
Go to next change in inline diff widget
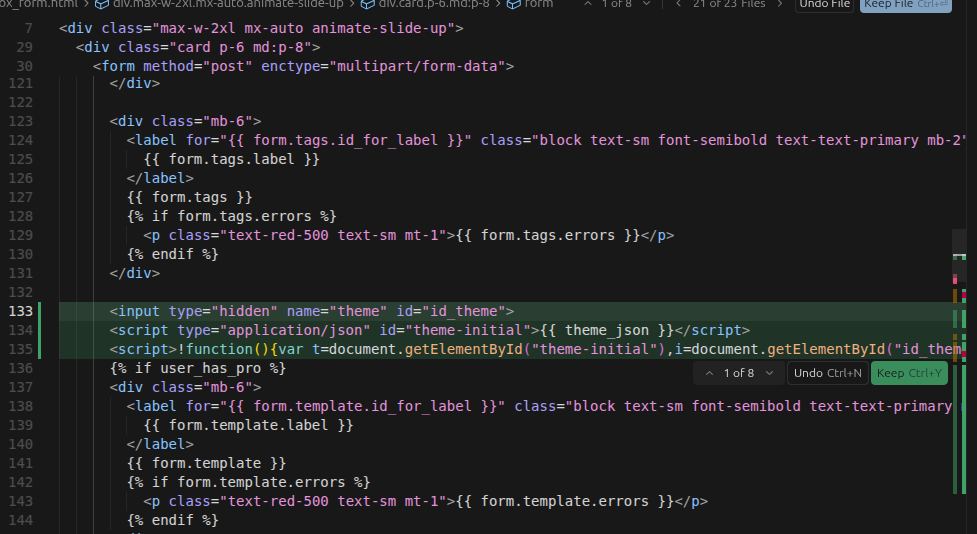769,373
